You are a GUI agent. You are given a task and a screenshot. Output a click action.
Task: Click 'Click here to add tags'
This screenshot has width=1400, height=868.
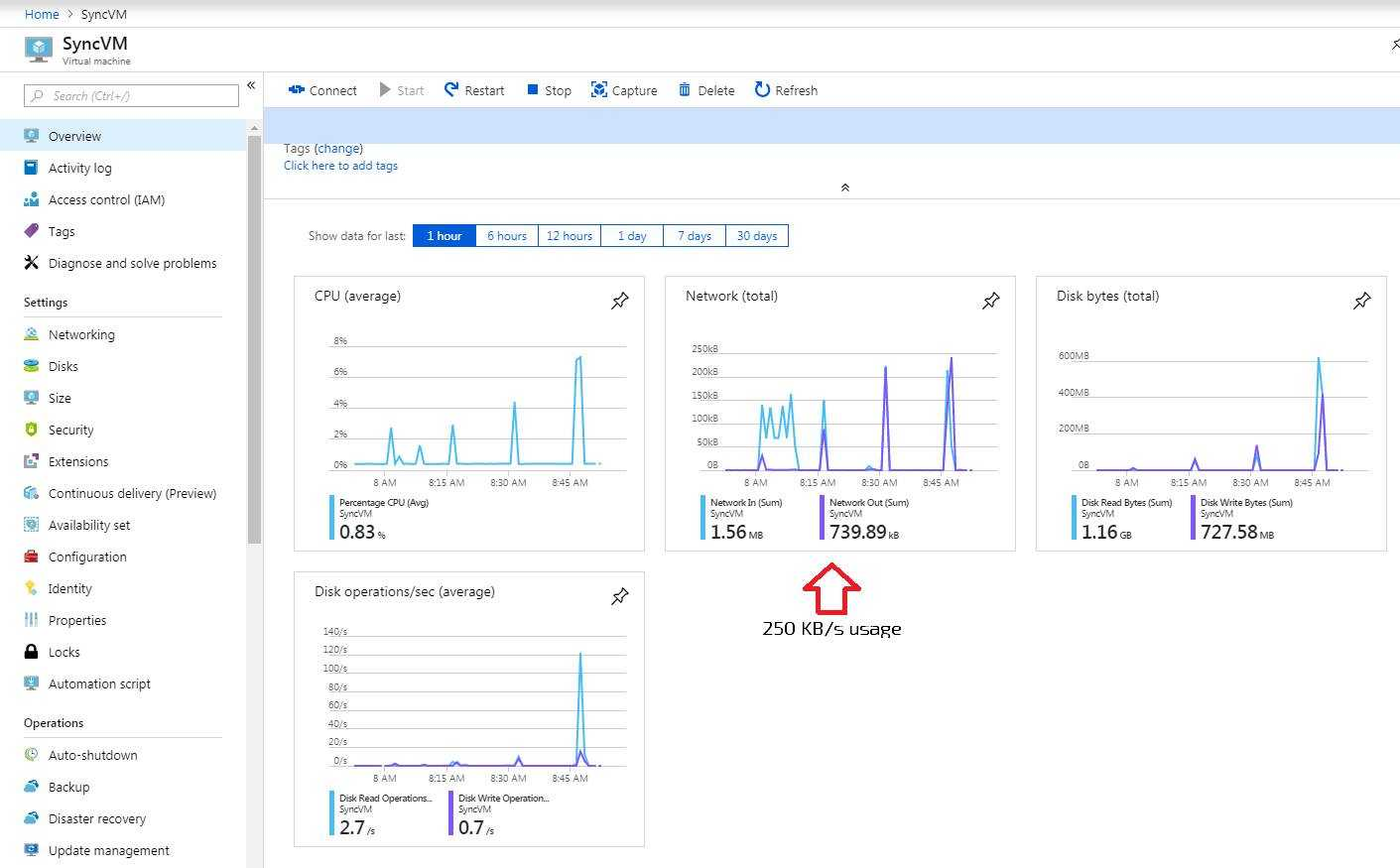click(x=340, y=166)
